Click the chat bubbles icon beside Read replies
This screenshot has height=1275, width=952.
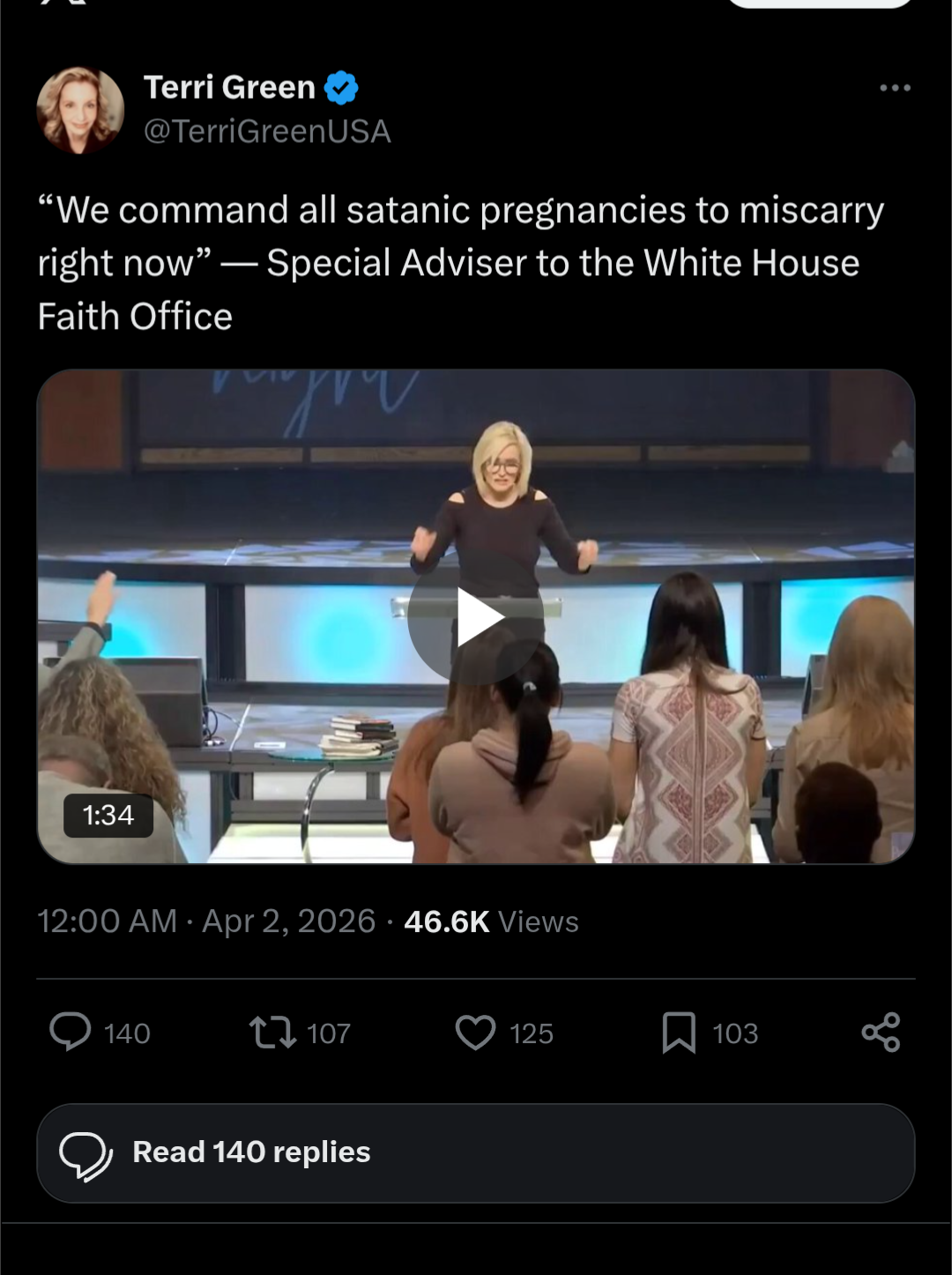(86, 1153)
